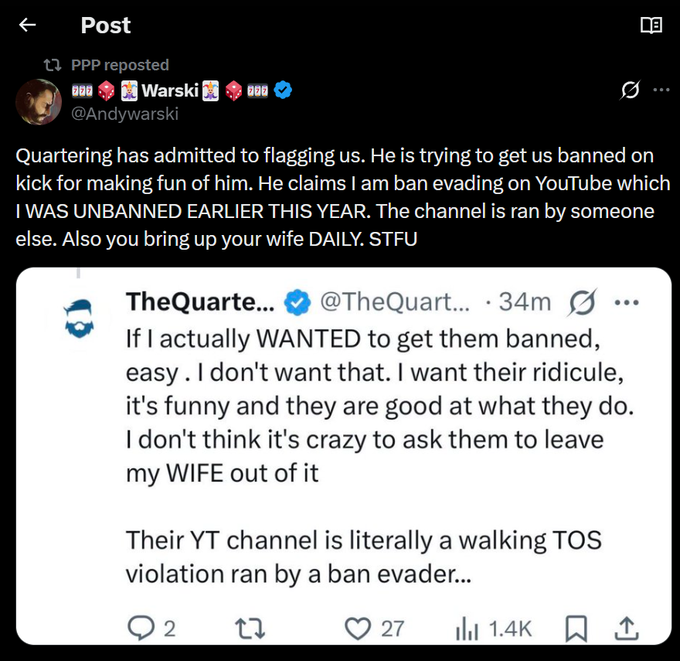The image size is (680, 661).
Task: Open reader view with the book icon
Action: click(x=651, y=25)
